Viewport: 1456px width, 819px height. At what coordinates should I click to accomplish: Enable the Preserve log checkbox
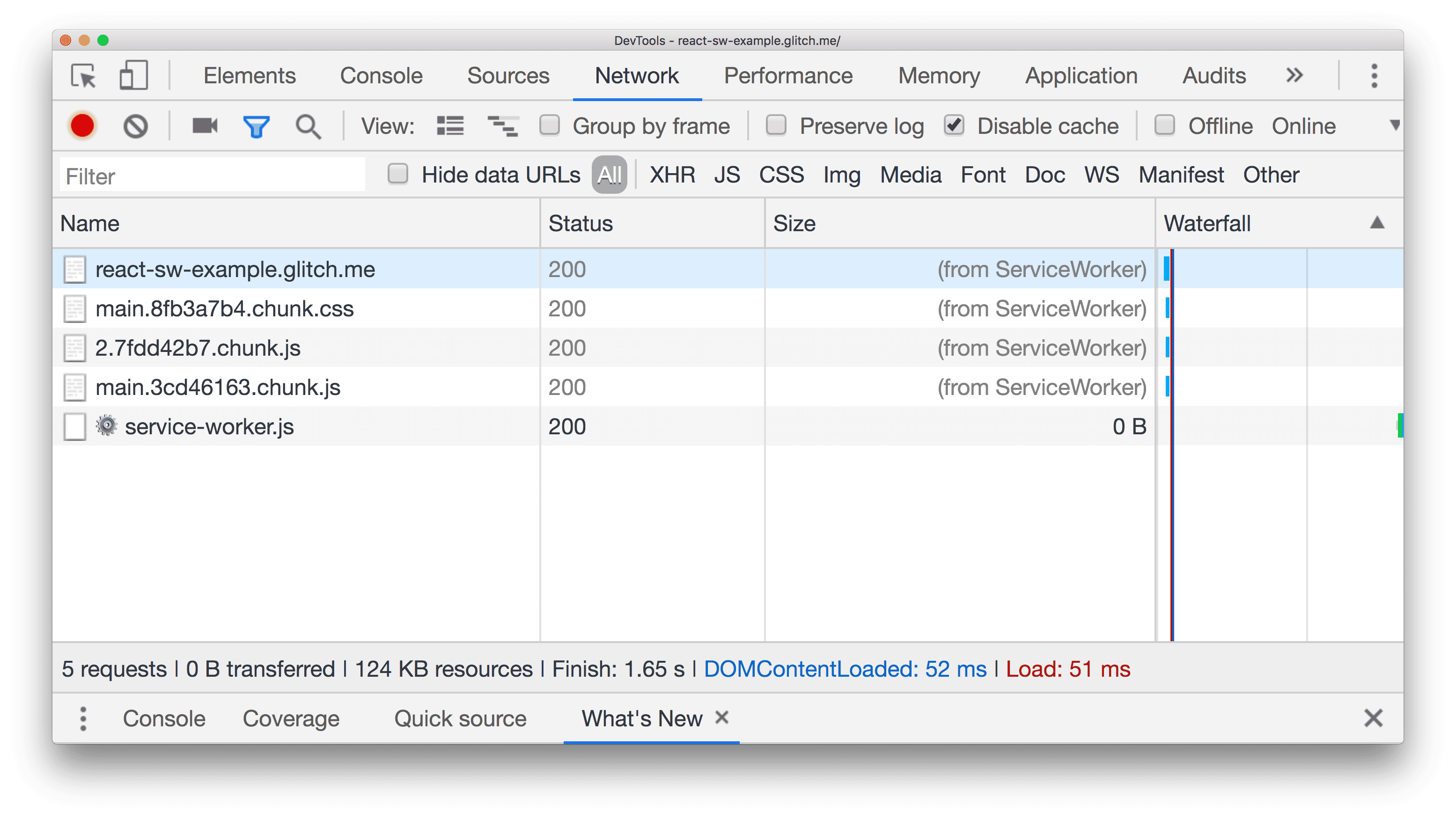tap(778, 126)
